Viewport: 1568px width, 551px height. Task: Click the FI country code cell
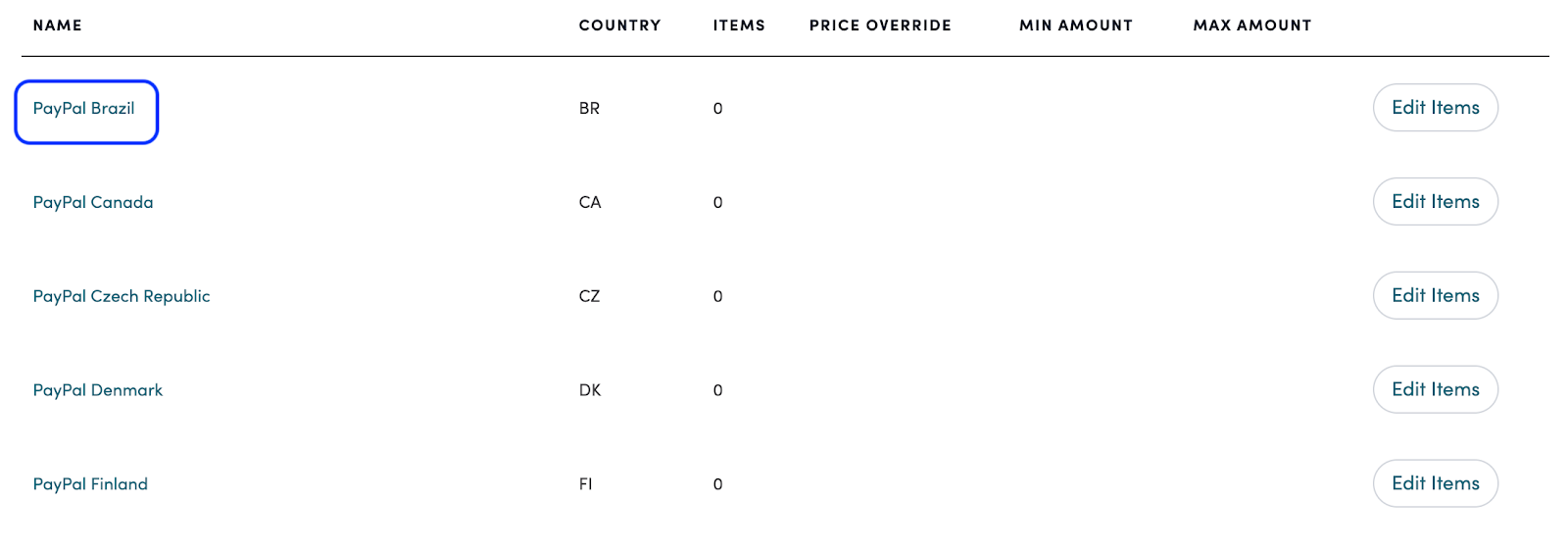coord(586,484)
